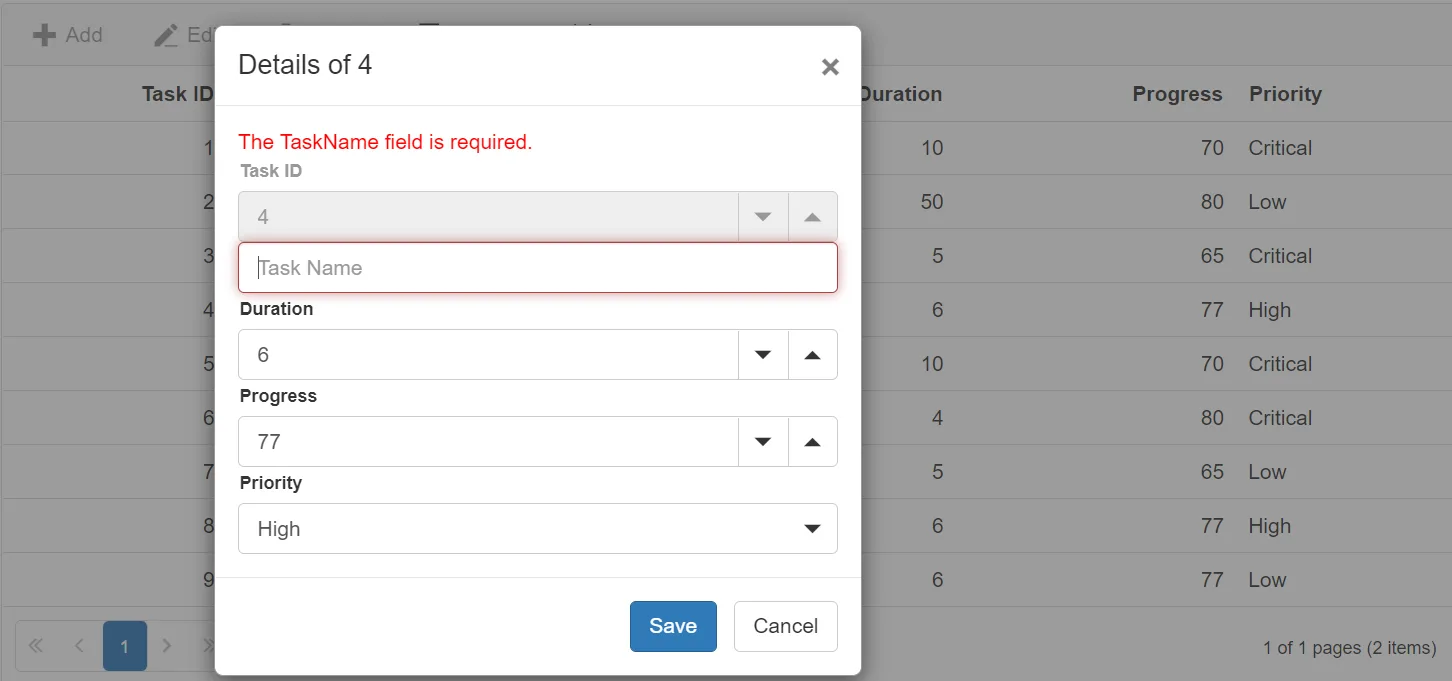This screenshot has height=681, width=1452.
Task: Decrease Duration using its decrement control
Action: (763, 354)
